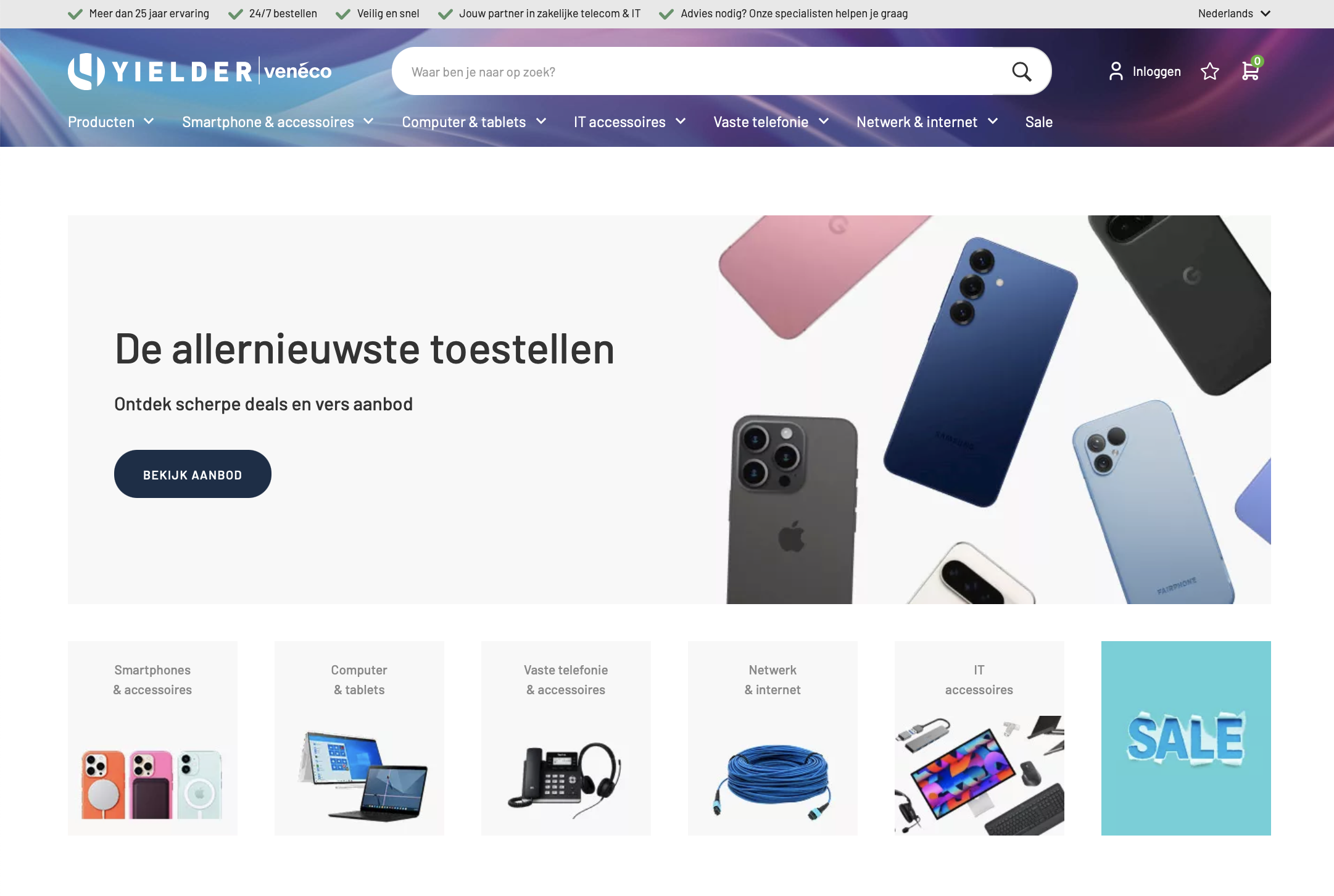Open the IT accessoires category tile
Screen dimensions: 1334x896
point(979,738)
